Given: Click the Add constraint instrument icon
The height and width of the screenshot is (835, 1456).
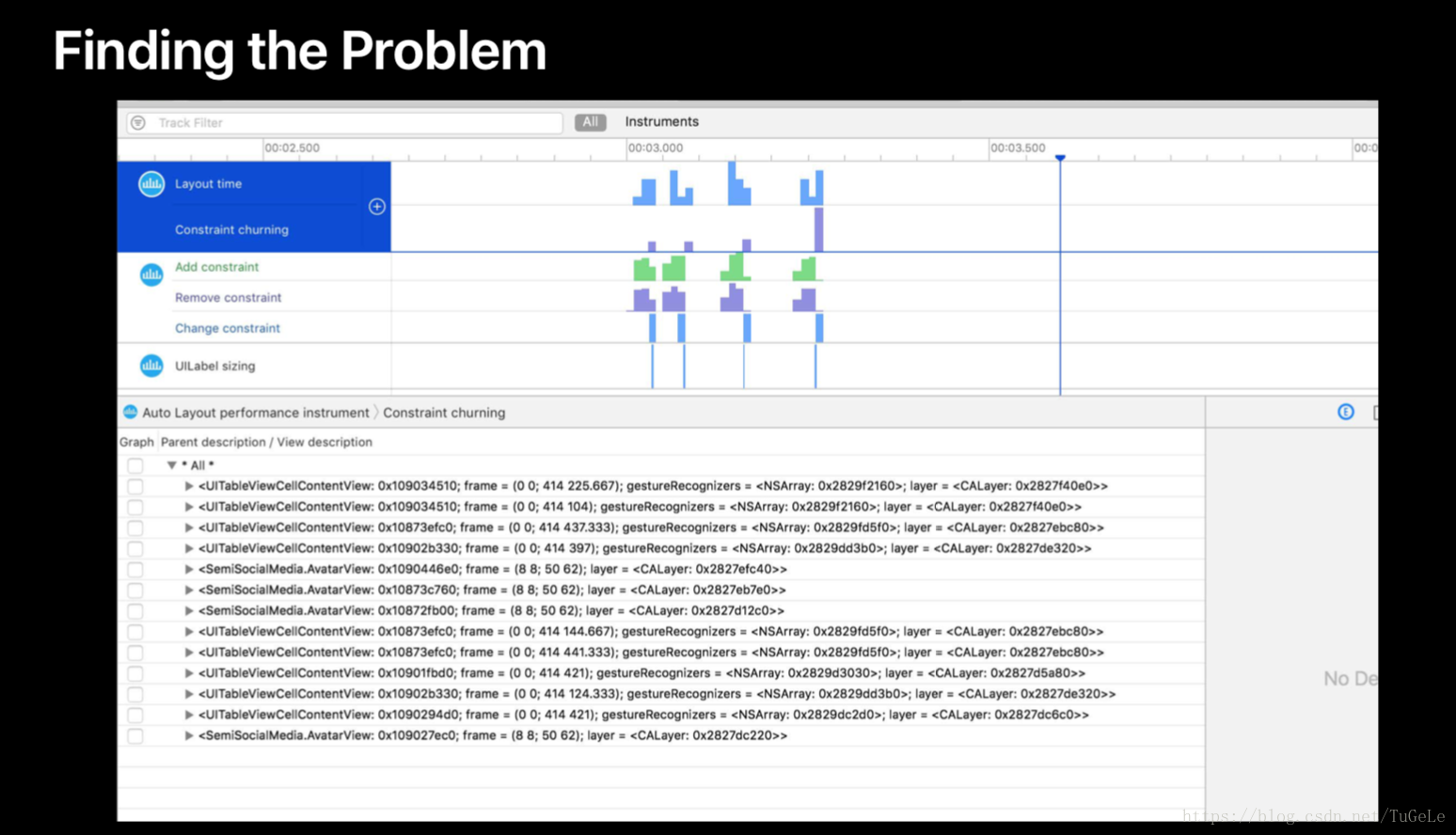Looking at the screenshot, I should 151,275.
